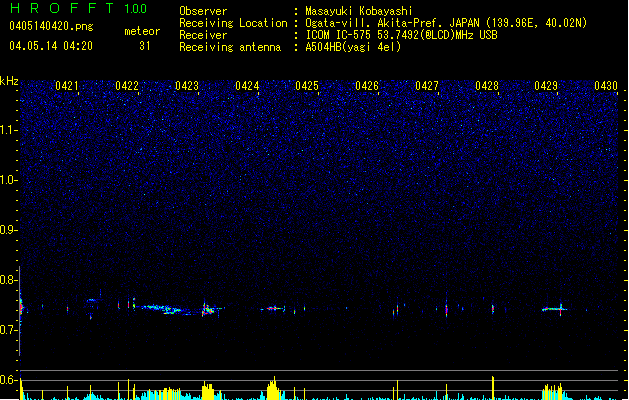Click the meteor echo just after 0429
Viewport: 629px width, 400px height.
click(554, 309)
